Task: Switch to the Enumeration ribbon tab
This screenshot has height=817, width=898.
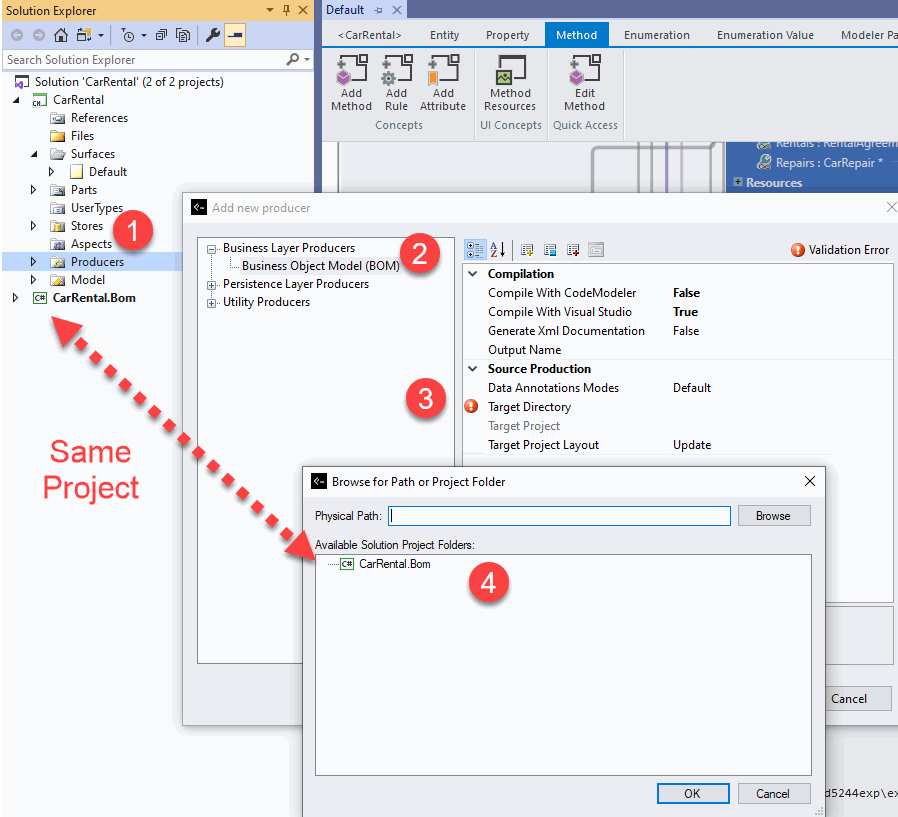Action: click(656, 35)
